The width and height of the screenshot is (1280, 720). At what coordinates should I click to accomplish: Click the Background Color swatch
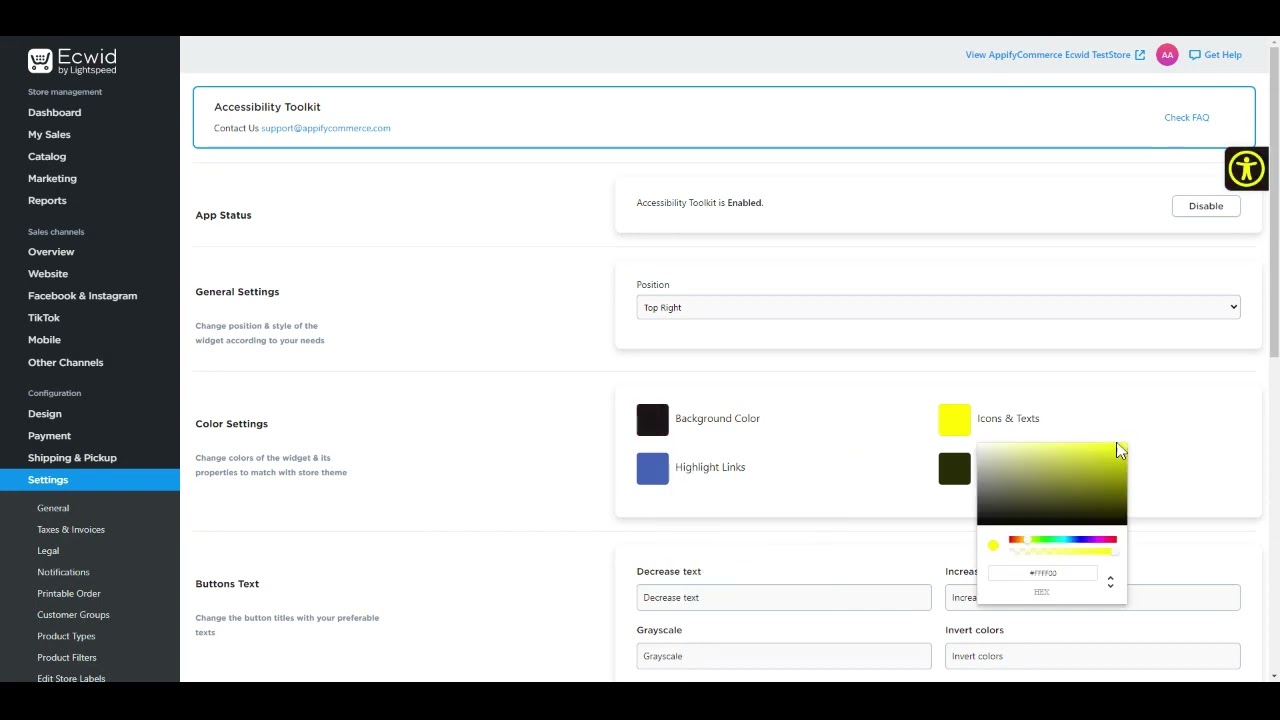[x=652, y=420]
